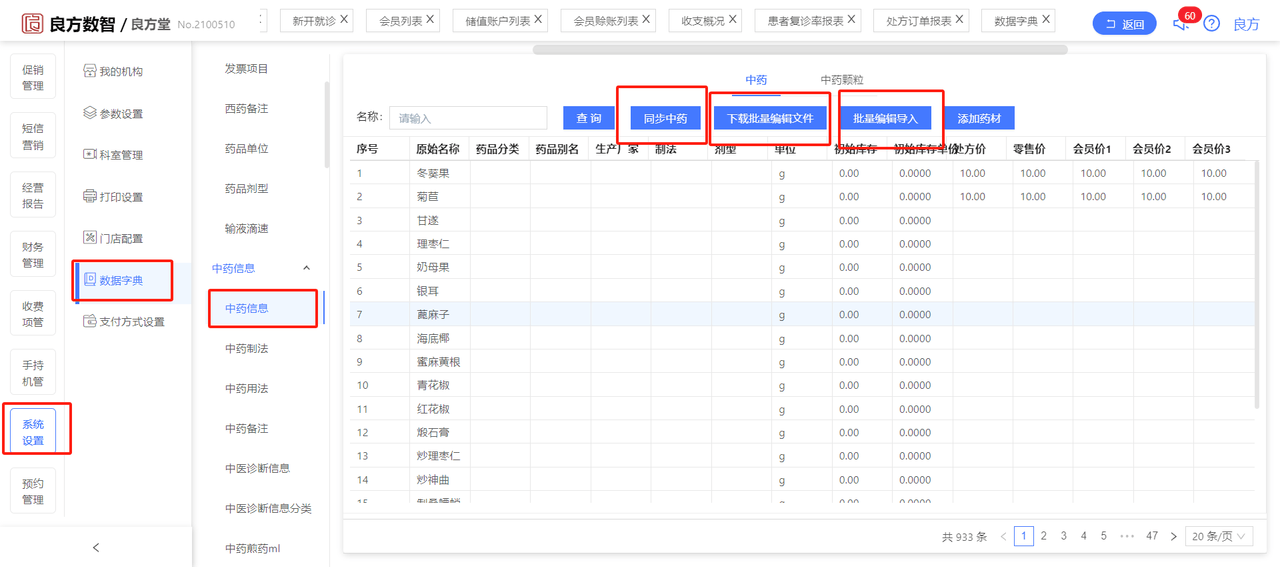This screenshot has height=567, width=1280.
Task: Open 发票项目 dictionary entry
Action: [247, 69]
